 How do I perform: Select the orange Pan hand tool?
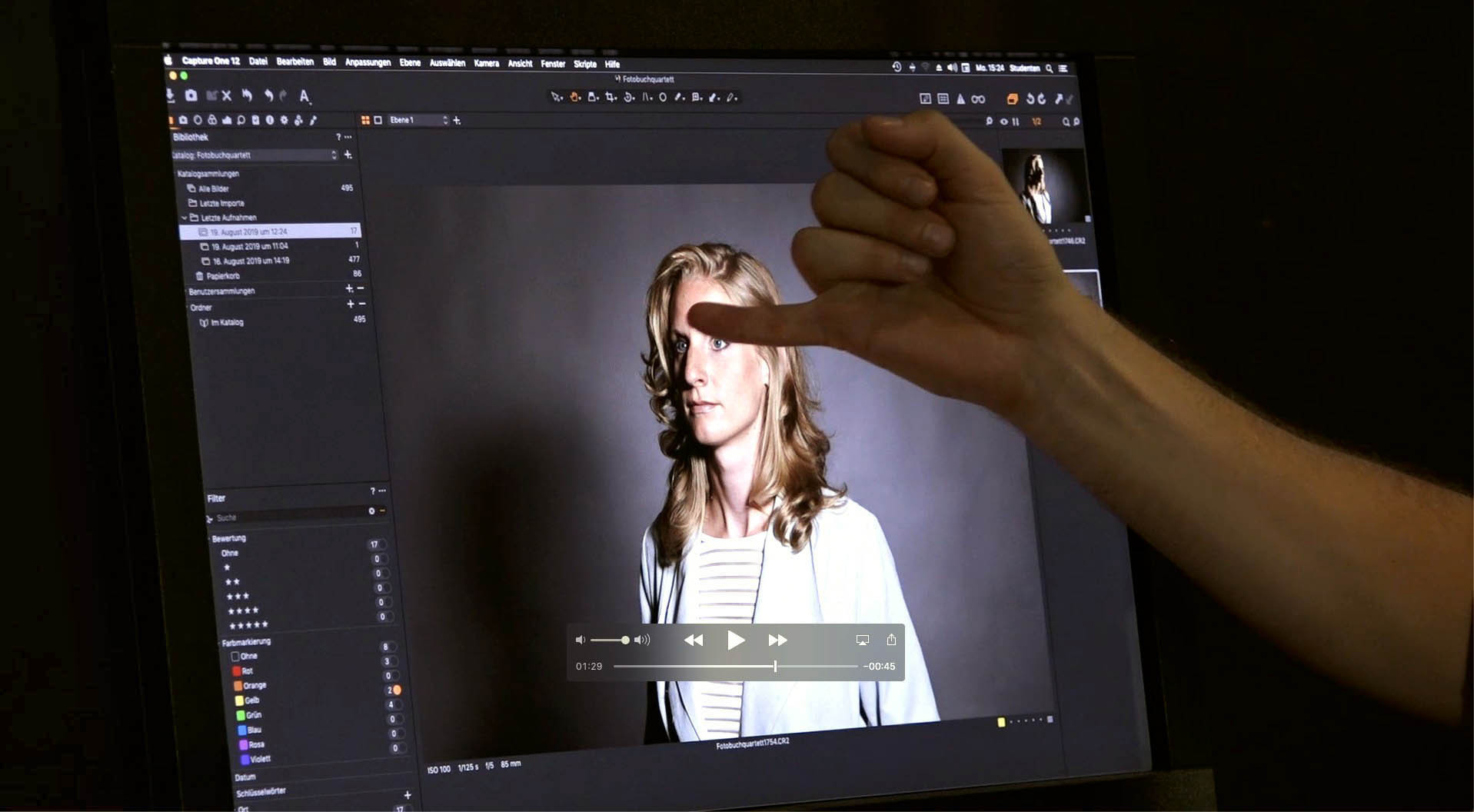[574, 97]
